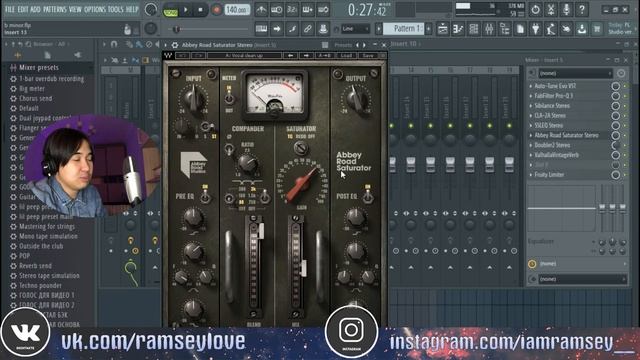Select 'Outside the club' preset
This screenshot has height=360, width=640.
[x=41, y=246]
